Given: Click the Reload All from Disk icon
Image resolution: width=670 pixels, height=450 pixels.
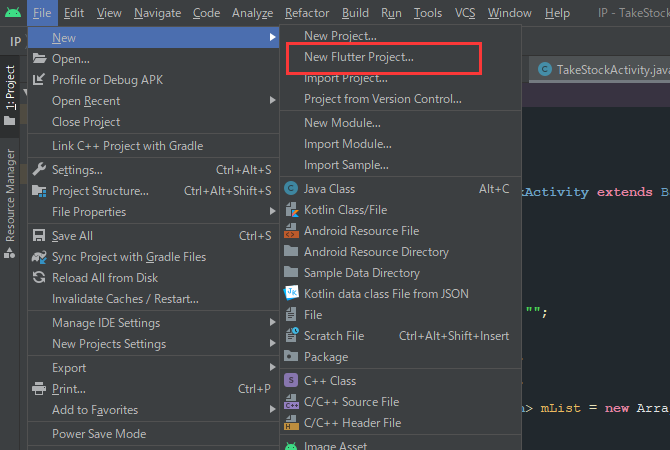Looking at the screenshot, I should (39, 277).
